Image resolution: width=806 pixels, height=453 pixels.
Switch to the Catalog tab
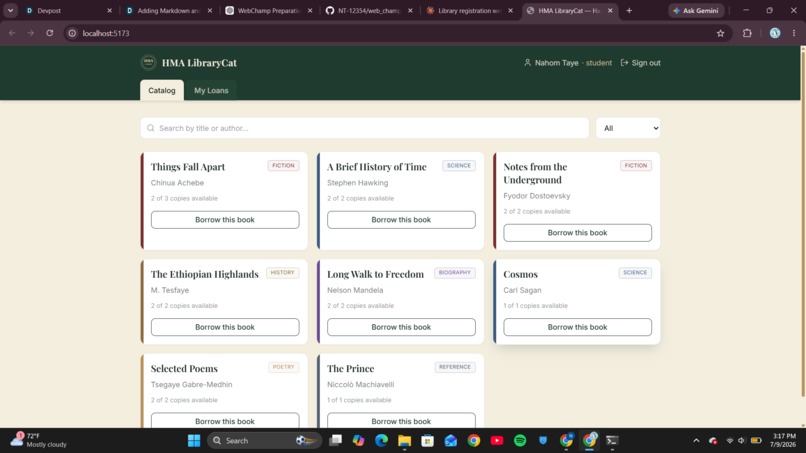(x=161, y=90)
